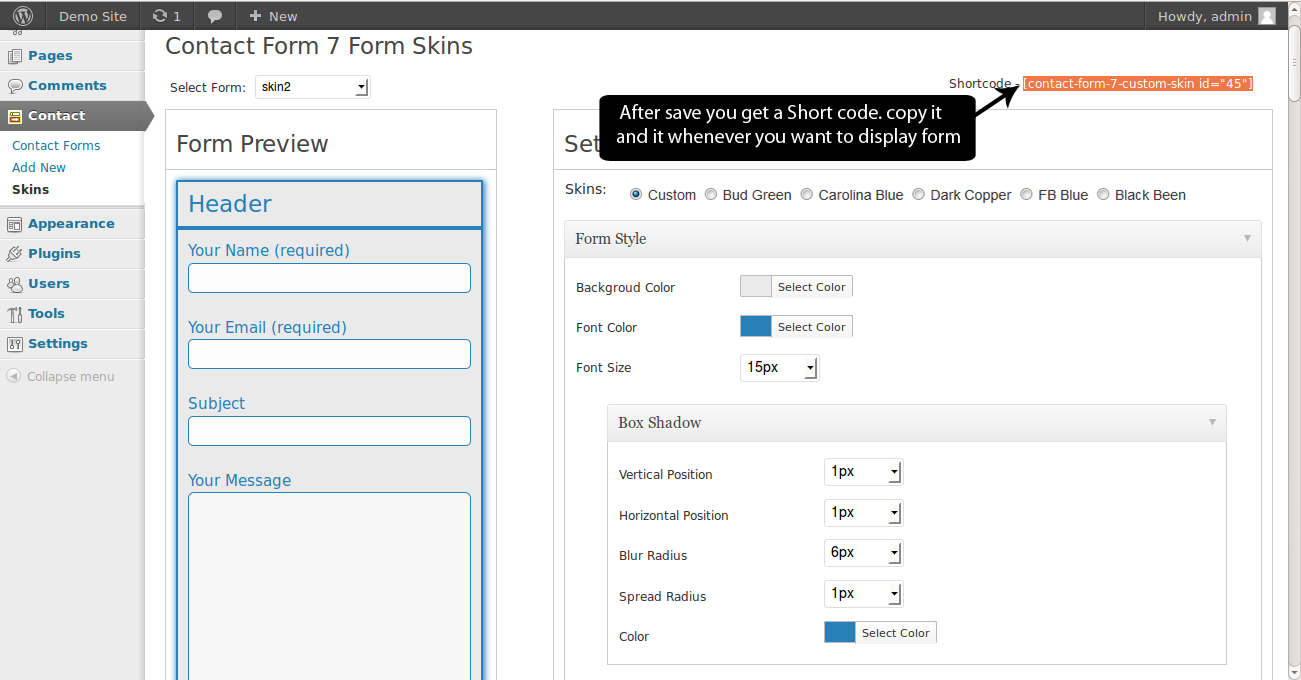Click Box Shadow Color Select Color button
Viewport: 1301px width, 680px height.
pos(895,633)
